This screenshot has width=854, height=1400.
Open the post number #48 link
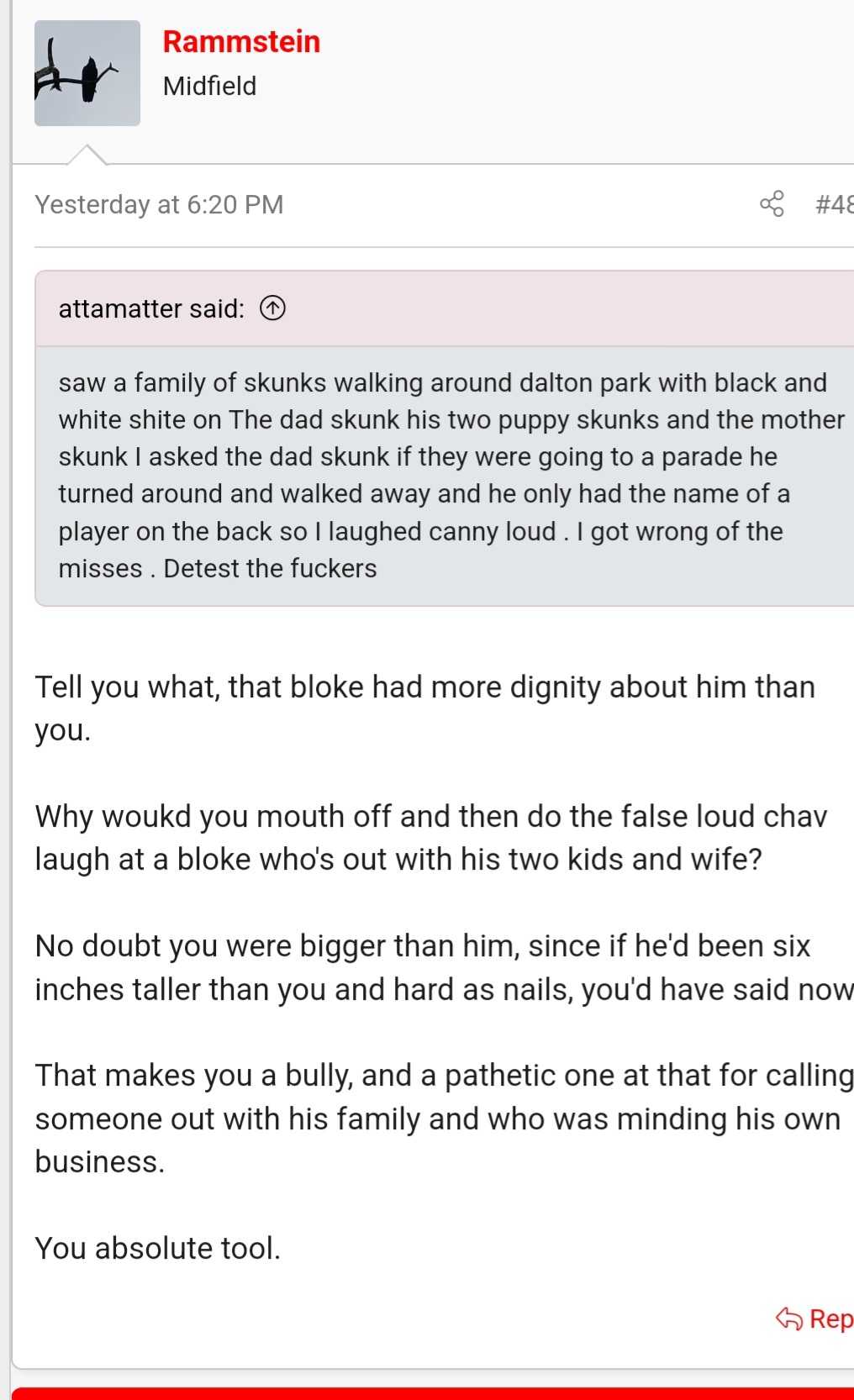834,204
